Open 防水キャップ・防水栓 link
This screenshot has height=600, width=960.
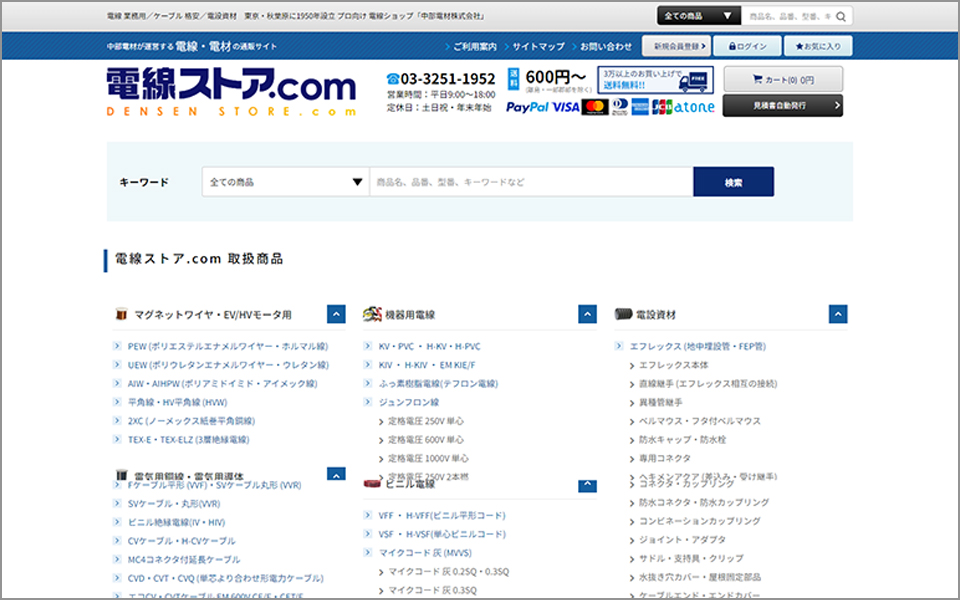pos(683,440)
